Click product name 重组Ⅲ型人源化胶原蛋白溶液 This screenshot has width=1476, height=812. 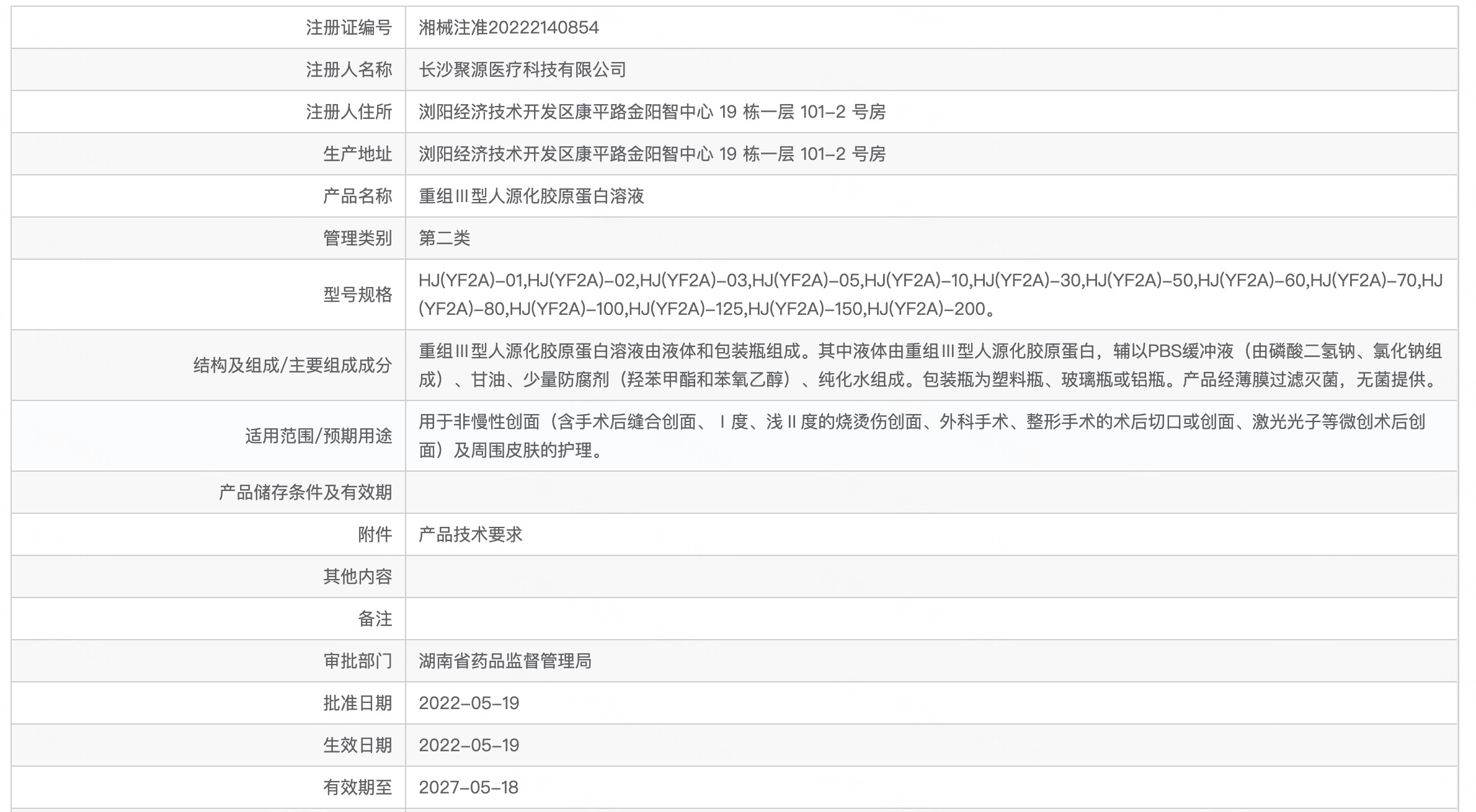[x=531, y=196]
